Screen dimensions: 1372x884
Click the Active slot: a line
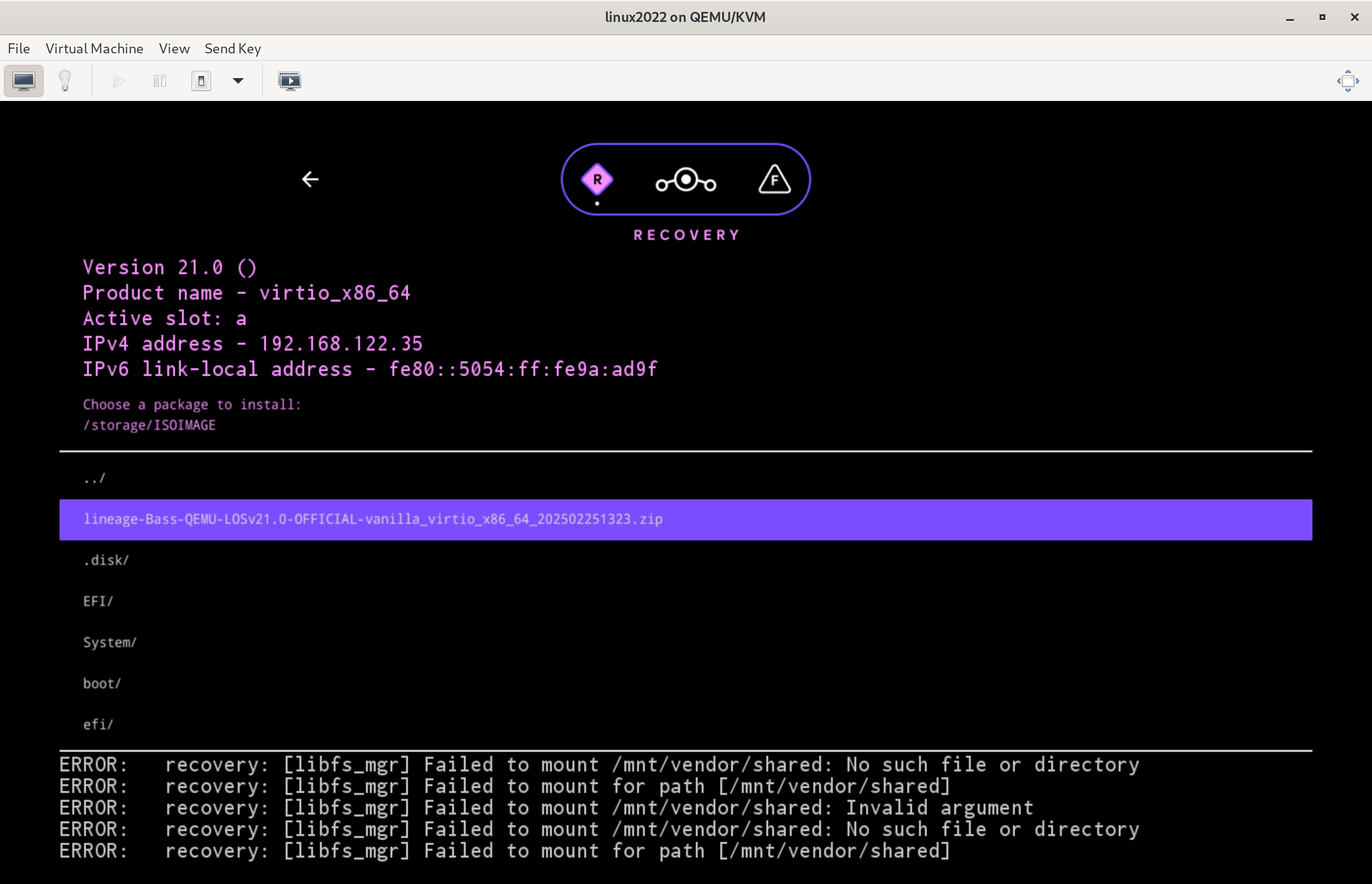click(x=165, y=319)
